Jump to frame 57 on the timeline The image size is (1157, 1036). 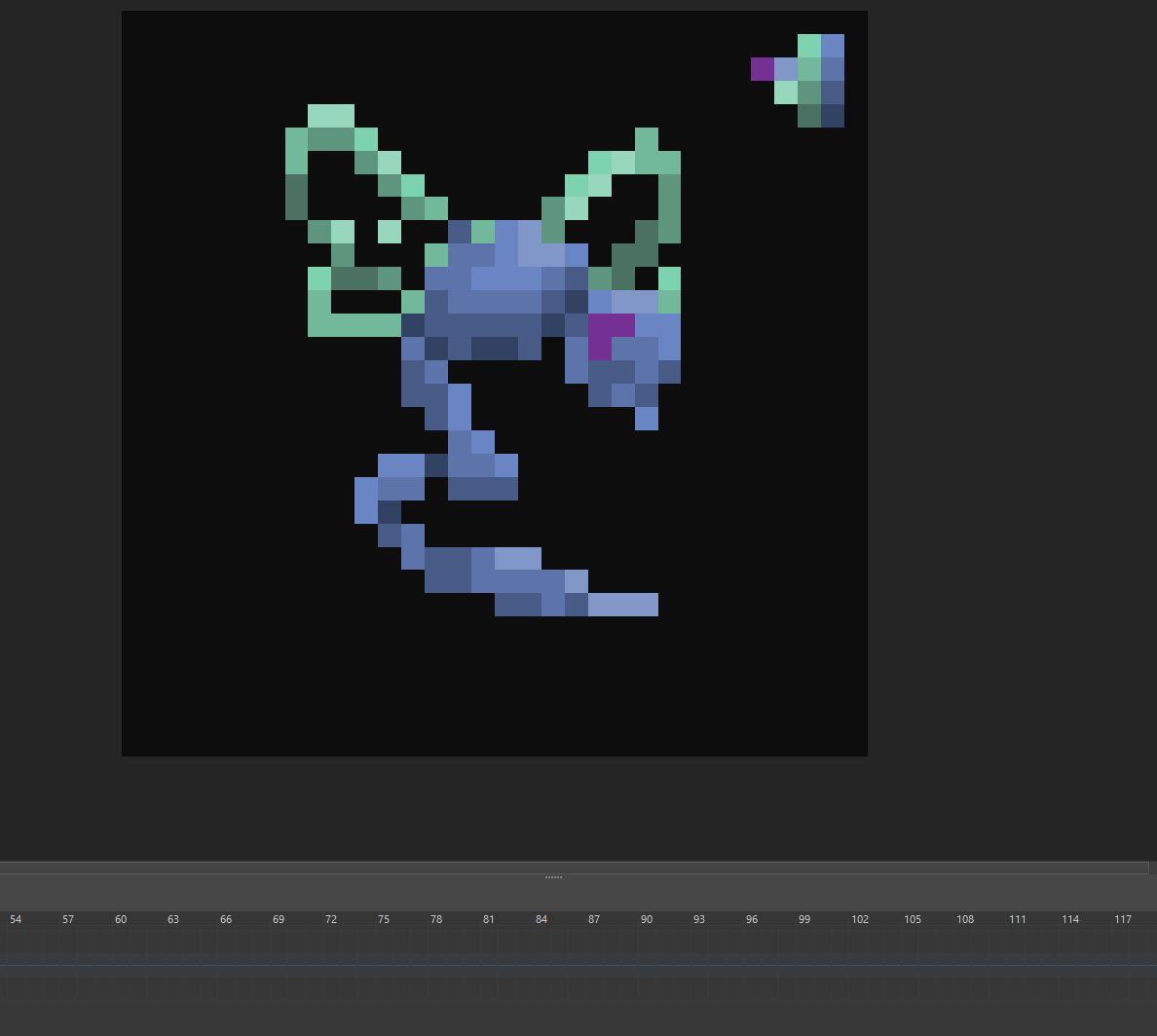coord(68,919)
